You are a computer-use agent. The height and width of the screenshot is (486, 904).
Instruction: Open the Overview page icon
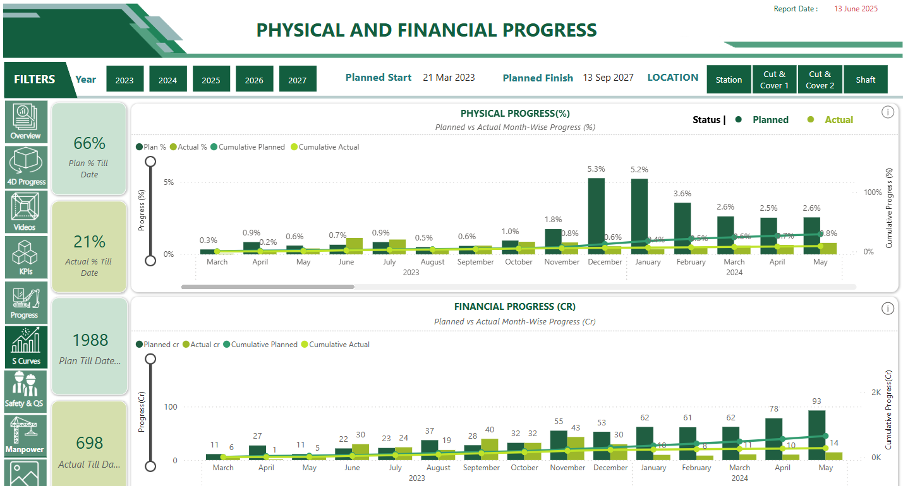coord(25,121)
